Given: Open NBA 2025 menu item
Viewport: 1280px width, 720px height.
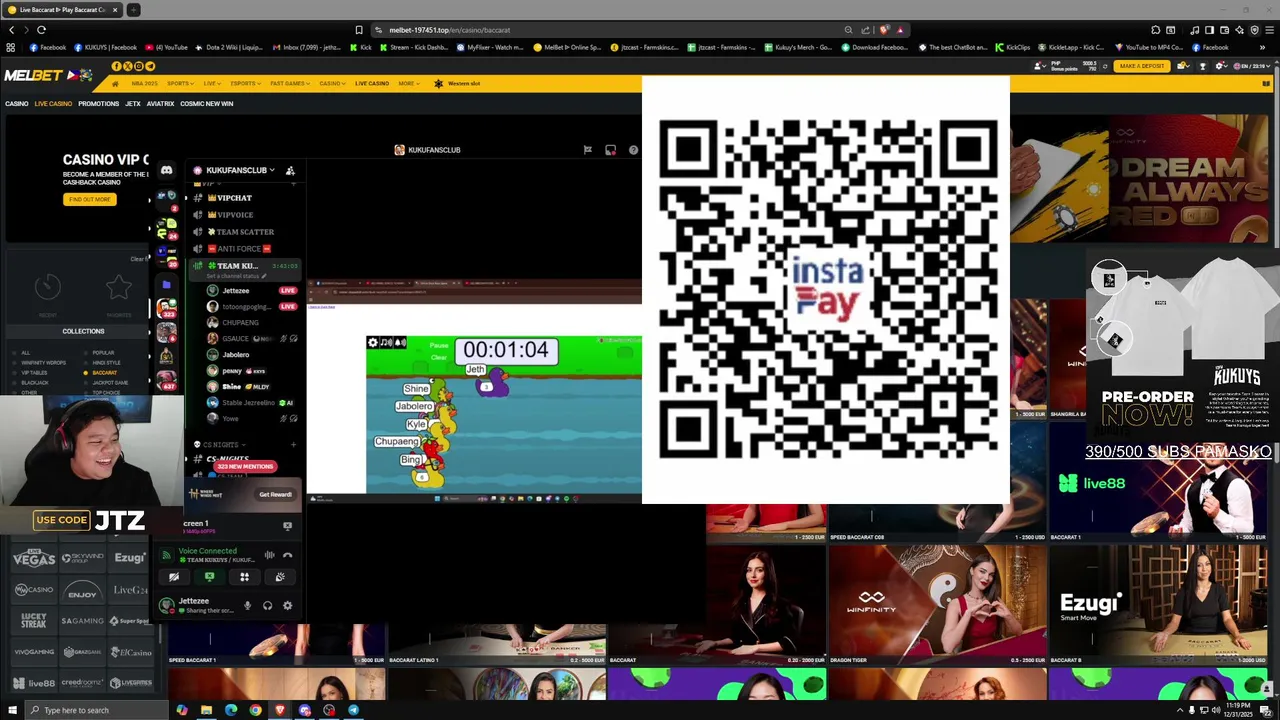Looking at the screenshot, I should tap(144, 84).
